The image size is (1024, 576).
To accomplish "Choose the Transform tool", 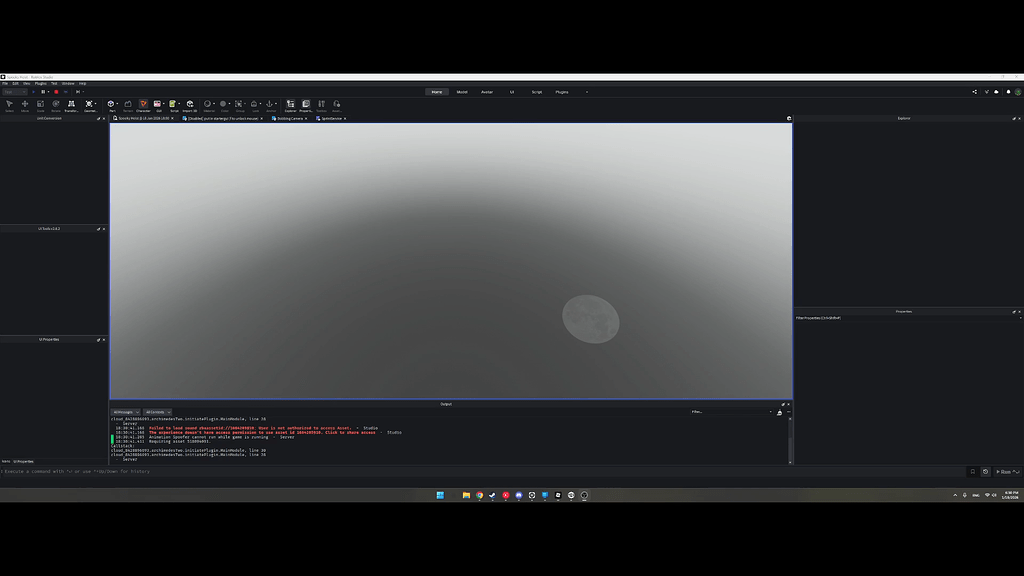I will tap(71, 105).
